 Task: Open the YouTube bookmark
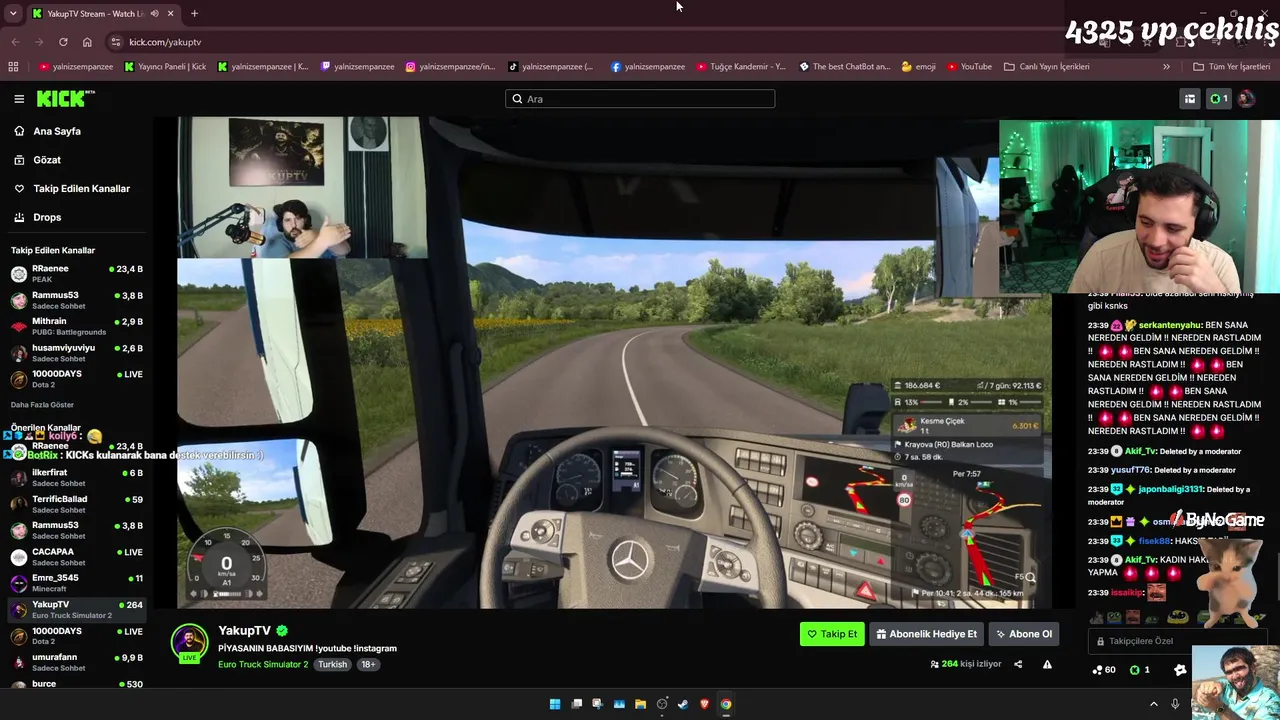[x=969, y=67]
